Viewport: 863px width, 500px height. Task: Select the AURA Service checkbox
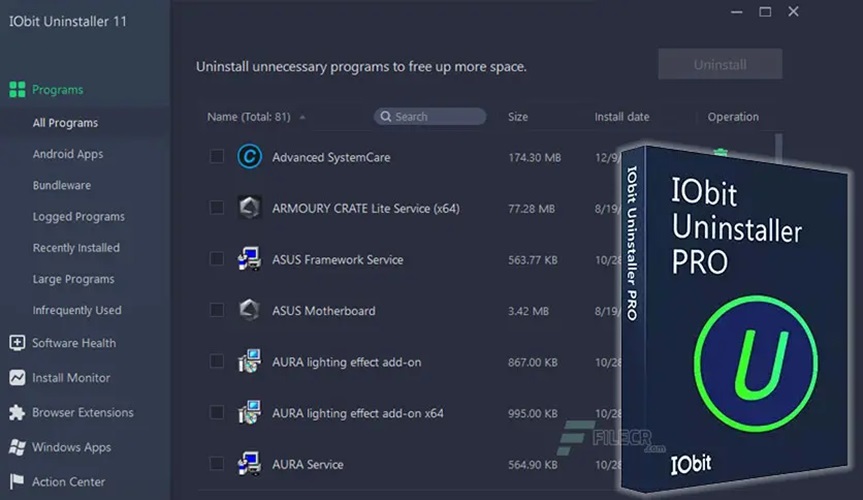tap(217, 464)
